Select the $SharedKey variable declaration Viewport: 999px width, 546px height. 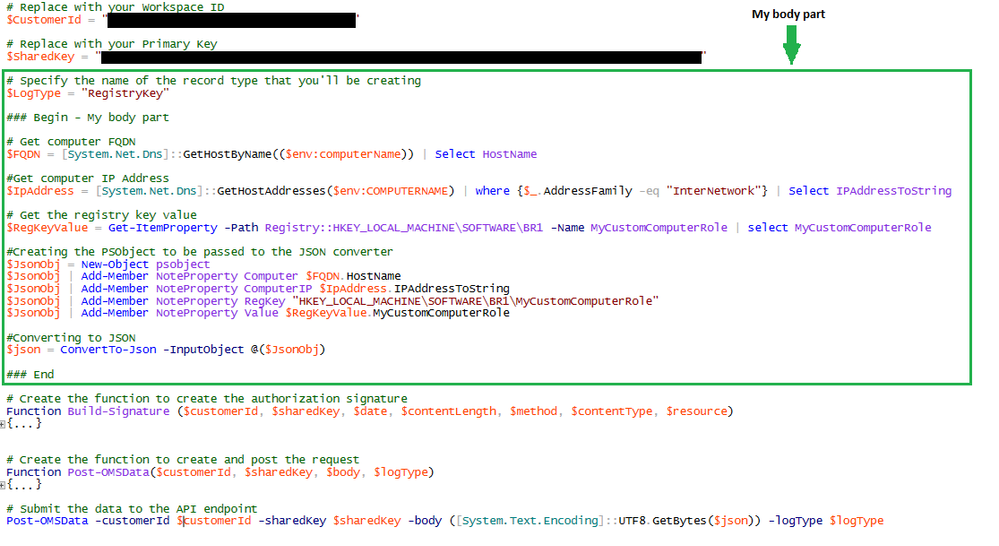(x=41, y=57)
